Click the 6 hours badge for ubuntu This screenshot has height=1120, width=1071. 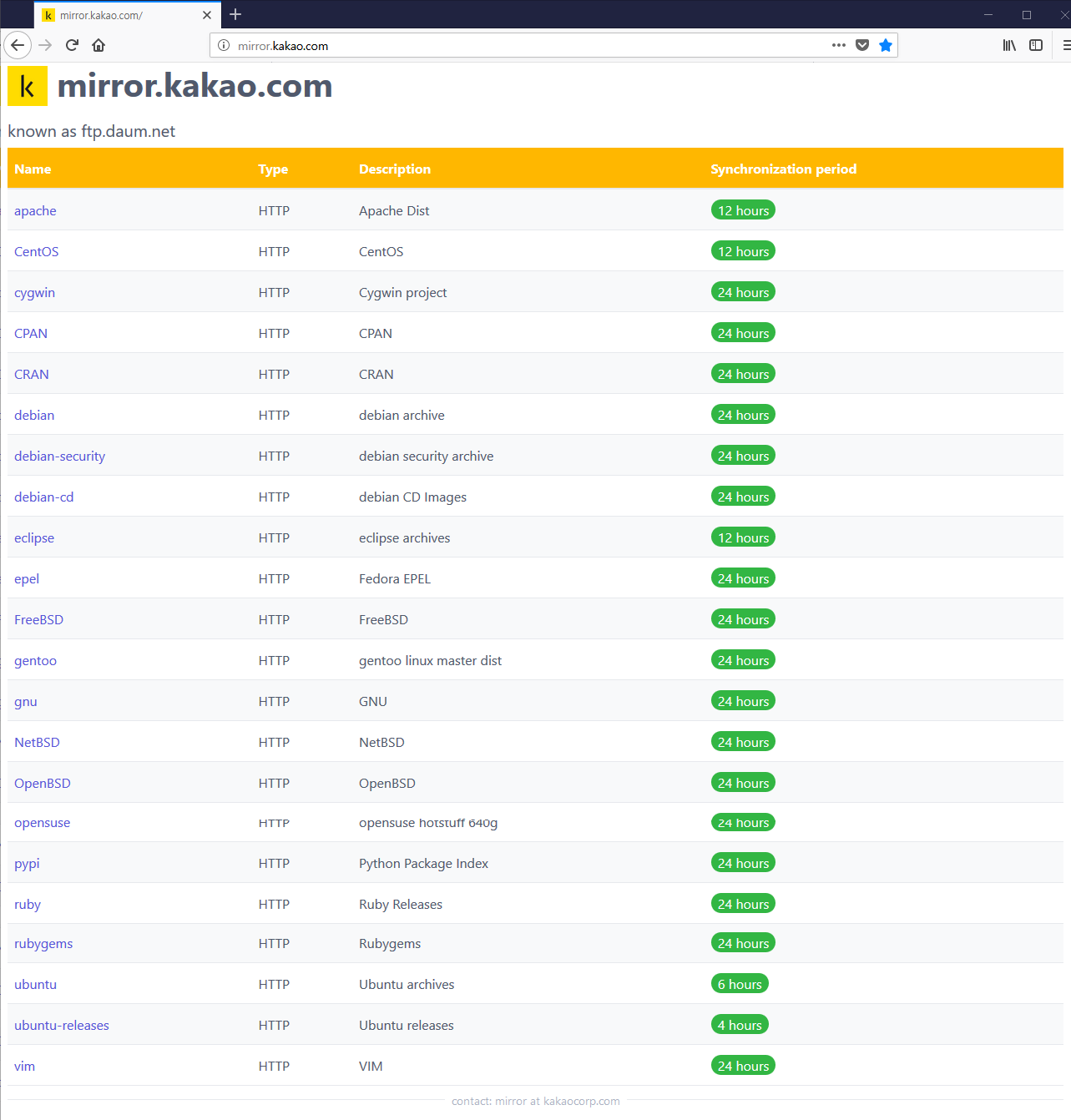740,984
